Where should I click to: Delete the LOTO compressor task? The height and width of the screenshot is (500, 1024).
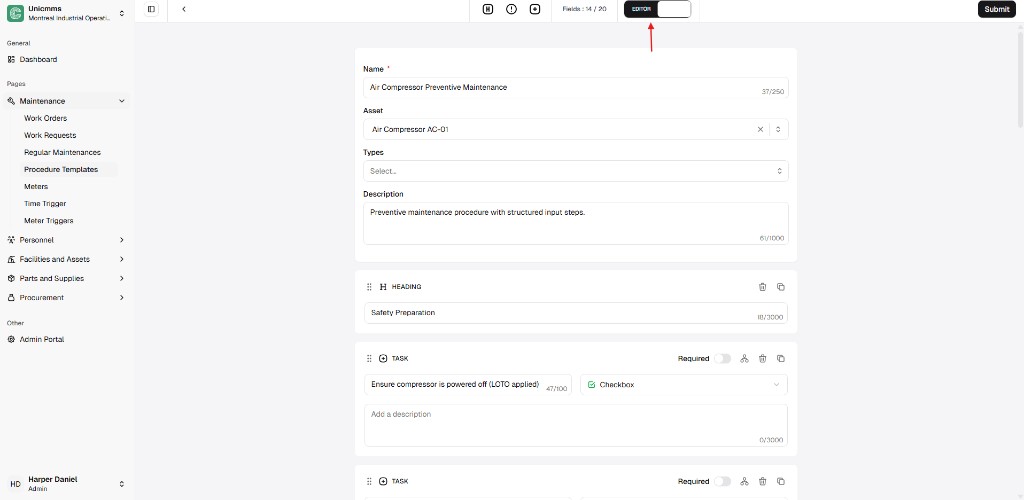[x=762, y=358]
